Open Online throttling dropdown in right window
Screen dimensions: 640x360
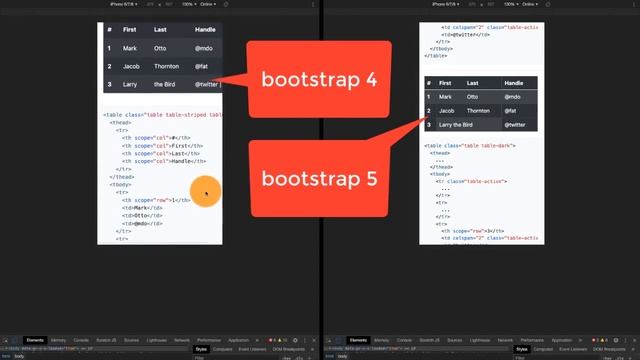[x=530, y=4]
